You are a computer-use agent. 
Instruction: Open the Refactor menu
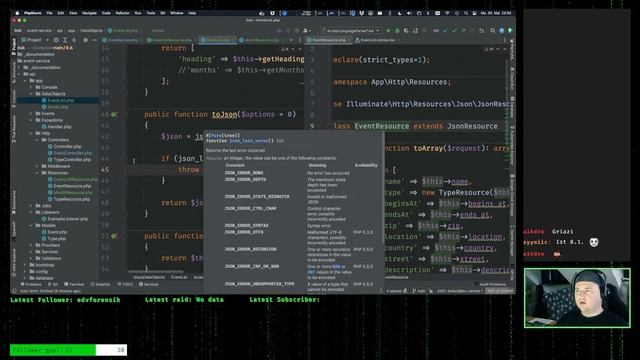point(122,13)
